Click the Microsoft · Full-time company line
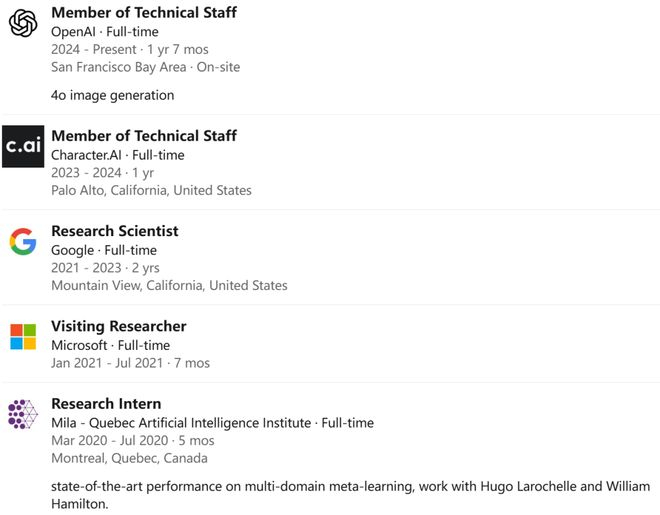The height and width of the screenshot is (515, 660). pyautogui.click(x=111, y=345)
